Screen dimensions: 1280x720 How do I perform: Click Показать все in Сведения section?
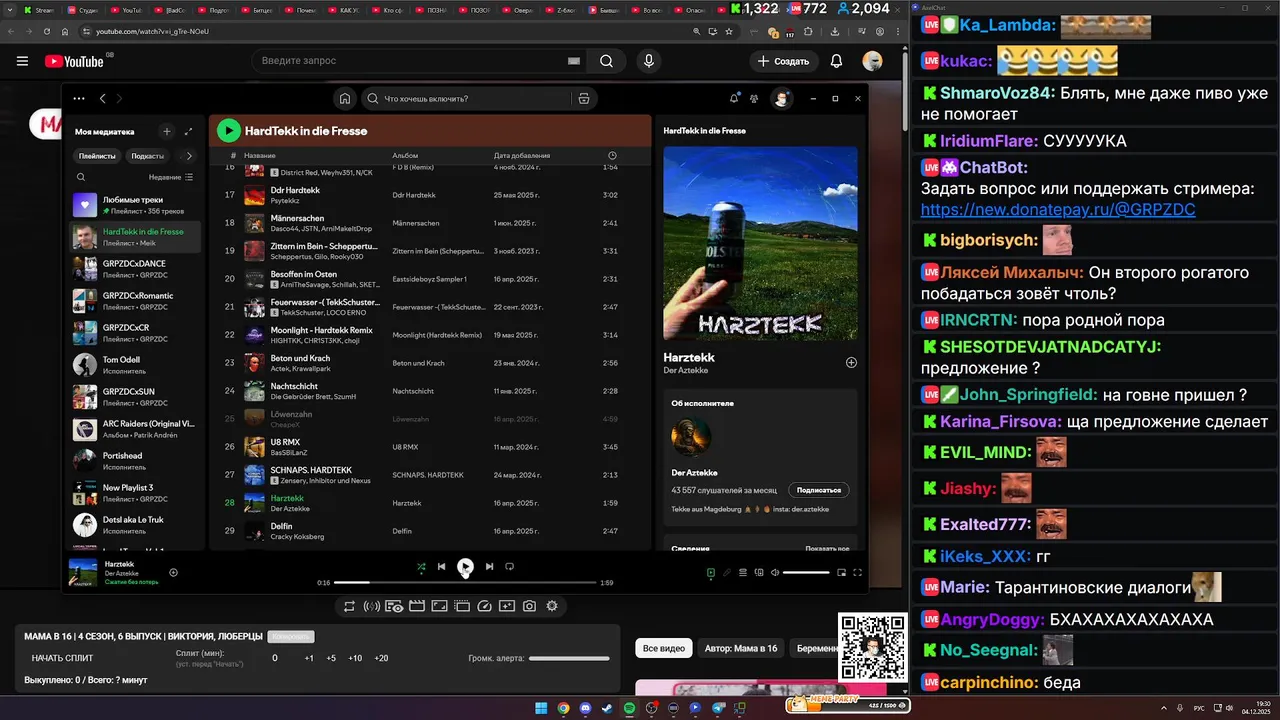pos(827,548)
